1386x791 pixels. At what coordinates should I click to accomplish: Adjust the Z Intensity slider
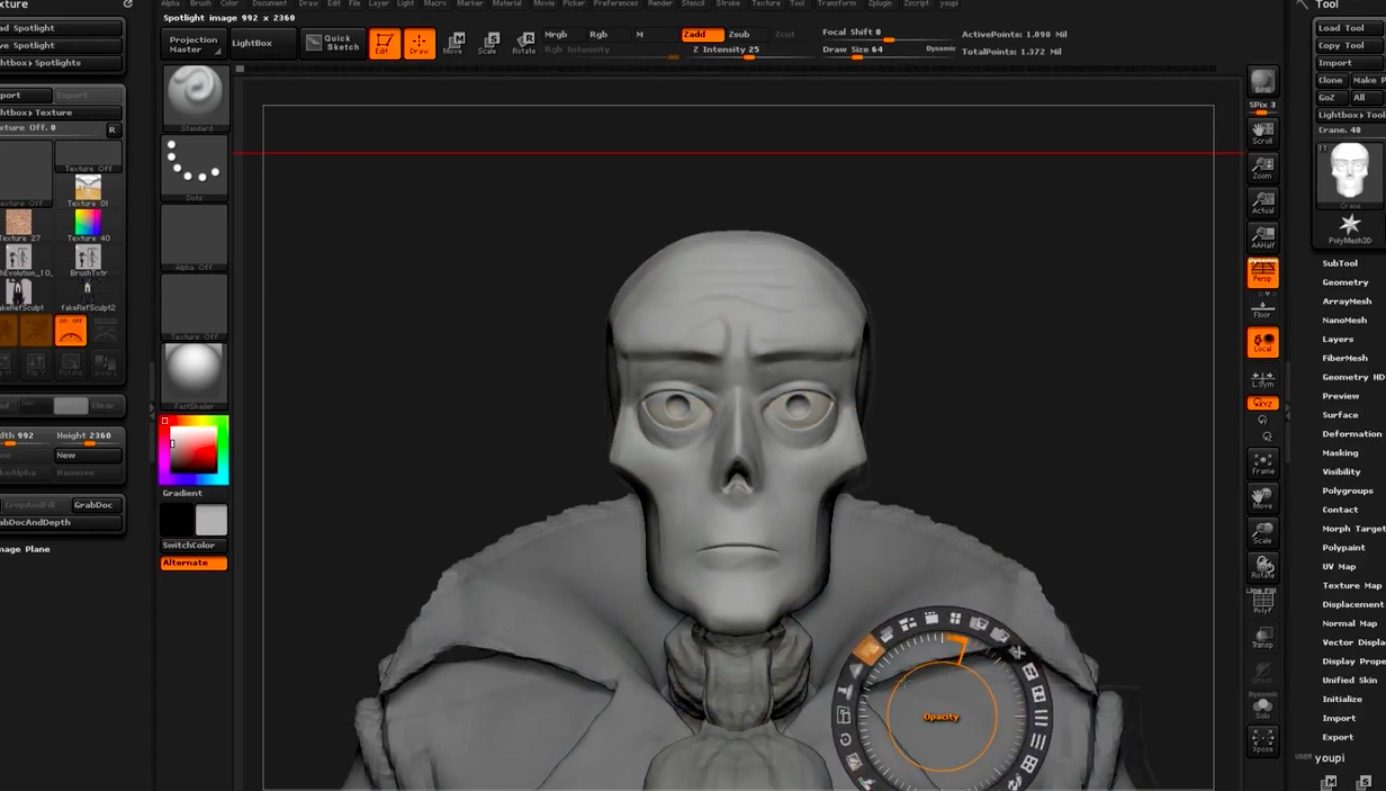(x=727, y=52)
